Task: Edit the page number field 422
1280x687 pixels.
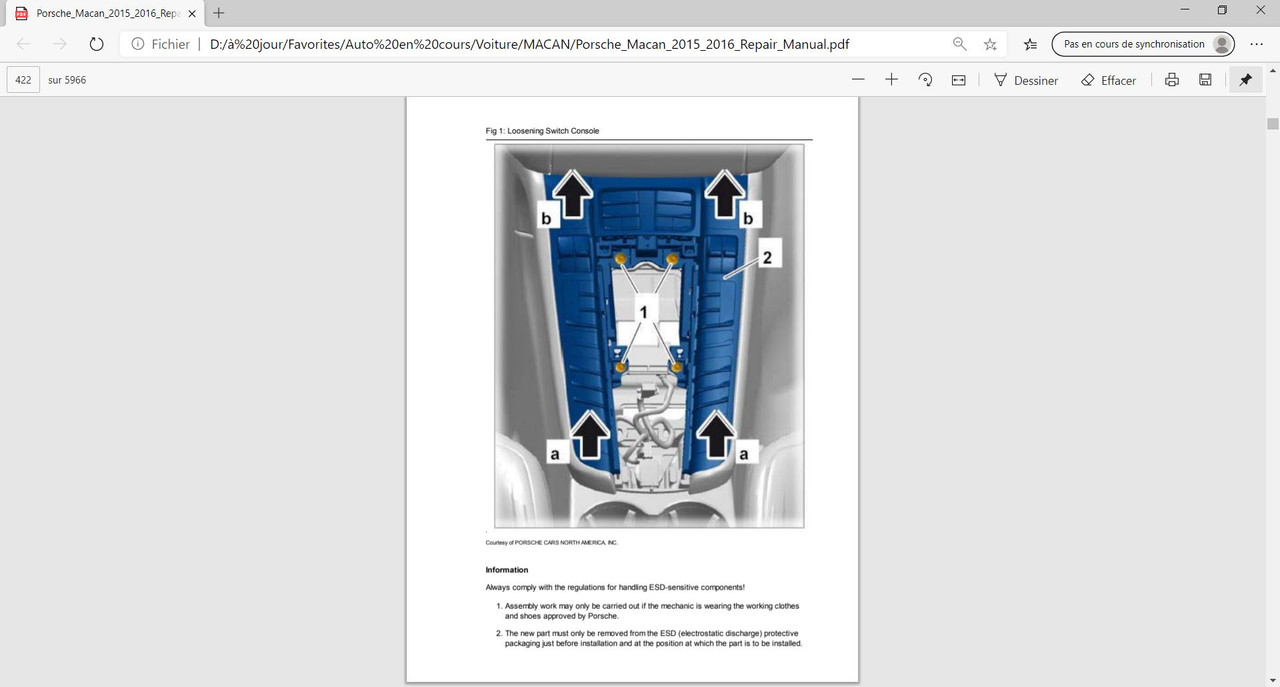Action: pyautogui.click(x=23, y=80)
